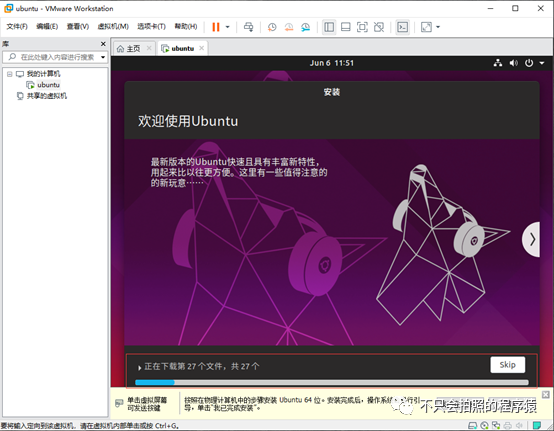Click the CD/DVD drive status icon
Screen dimensions: 554x431
(484, 425)
